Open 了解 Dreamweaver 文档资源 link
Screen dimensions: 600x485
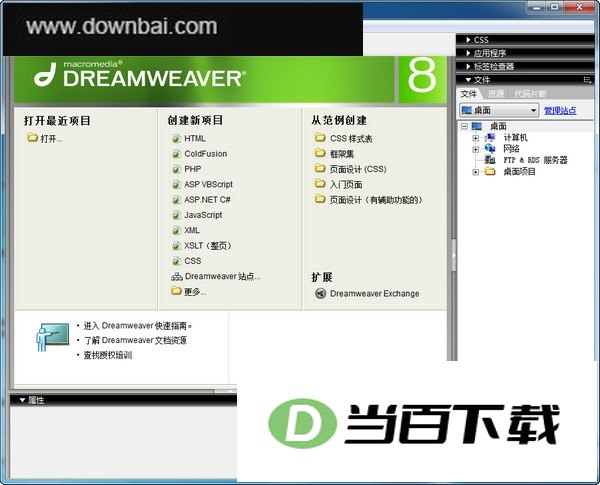[x=135, y=340]
